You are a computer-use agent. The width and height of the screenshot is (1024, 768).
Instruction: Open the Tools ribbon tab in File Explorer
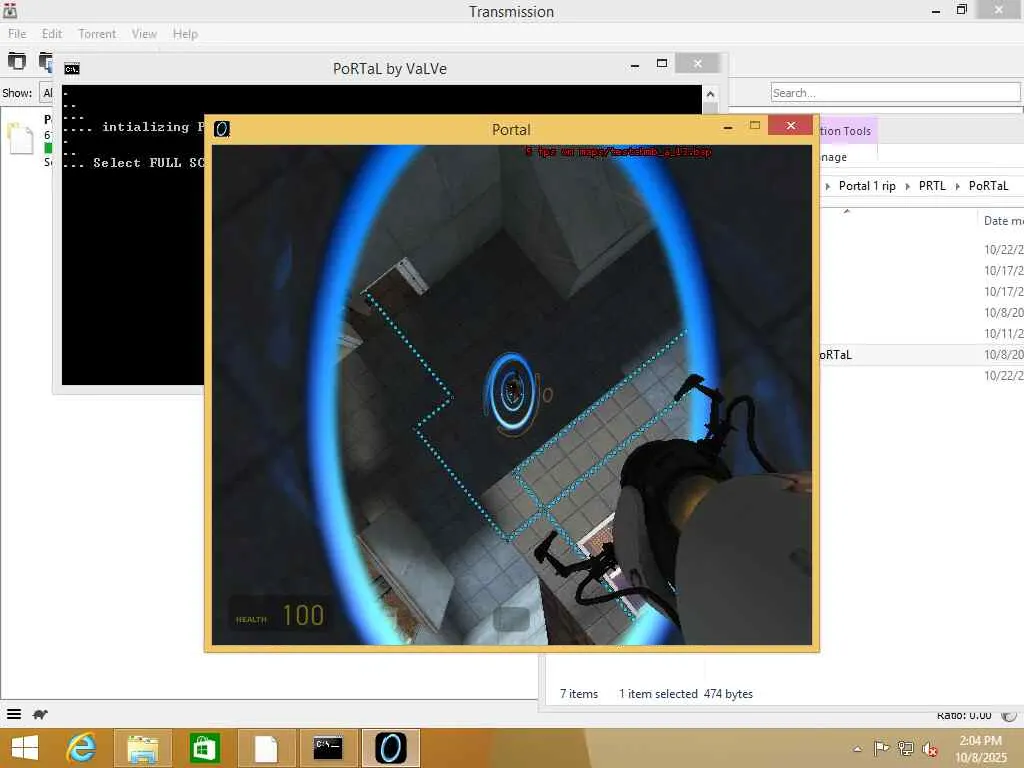844,131
